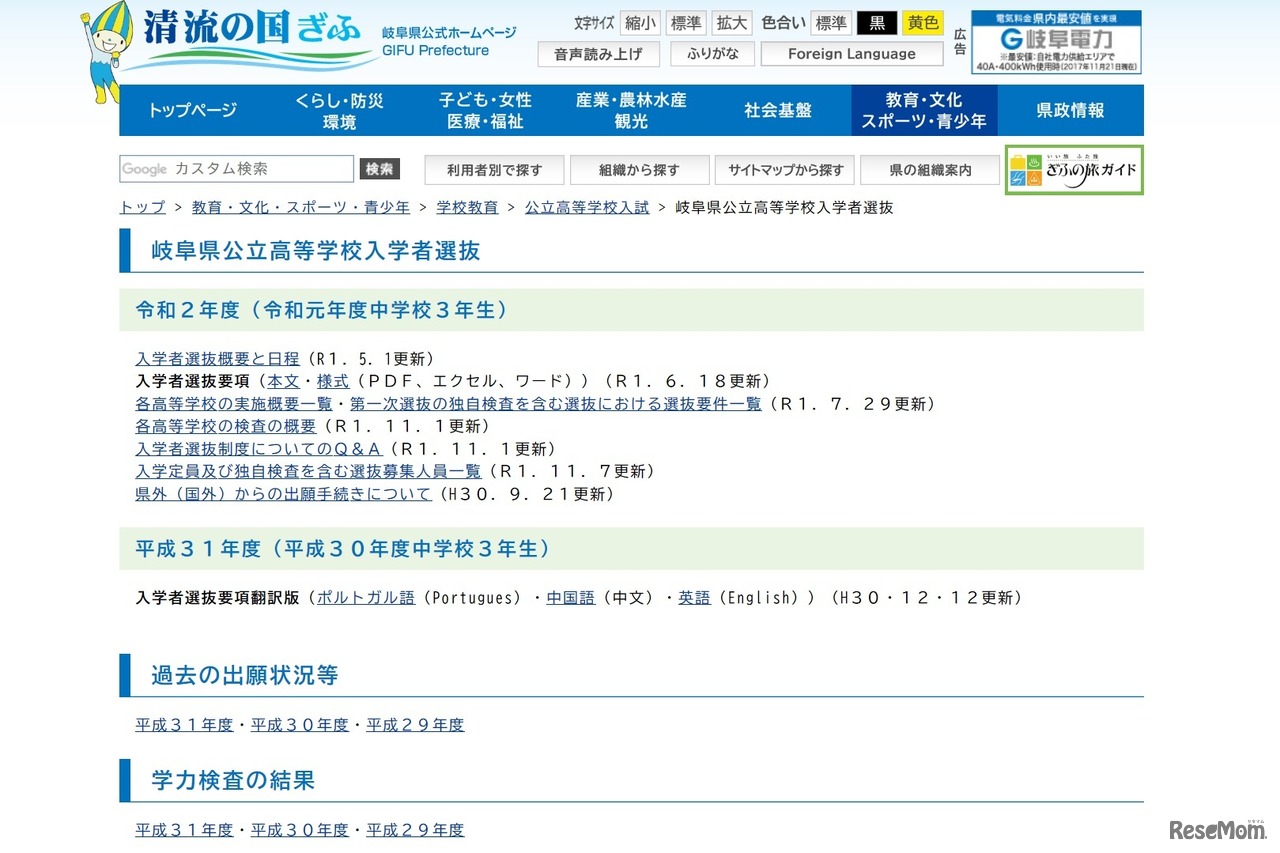Switch color scheme to 黒 (black)
Screen dimensions: 1280x853
877,22
